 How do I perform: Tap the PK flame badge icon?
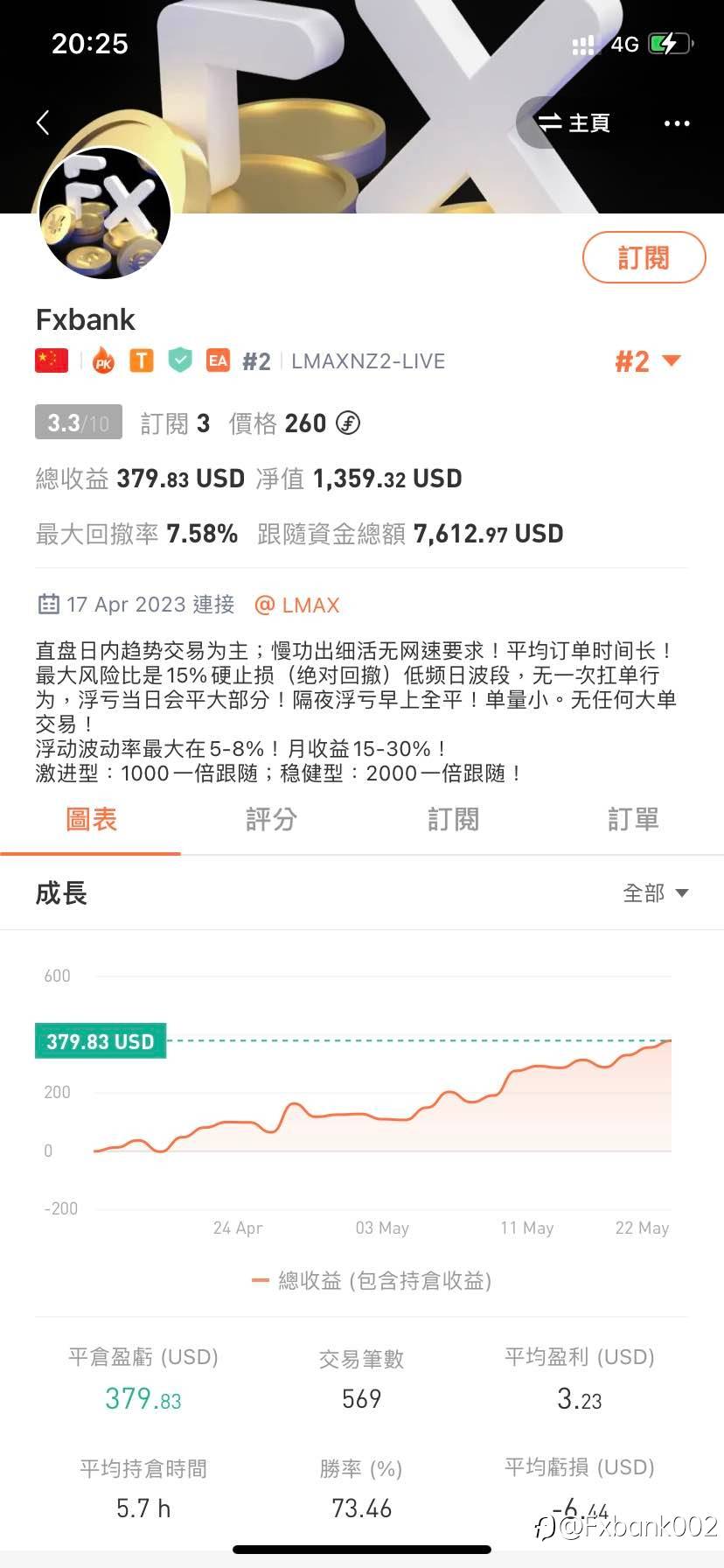[x=103, y=360]
